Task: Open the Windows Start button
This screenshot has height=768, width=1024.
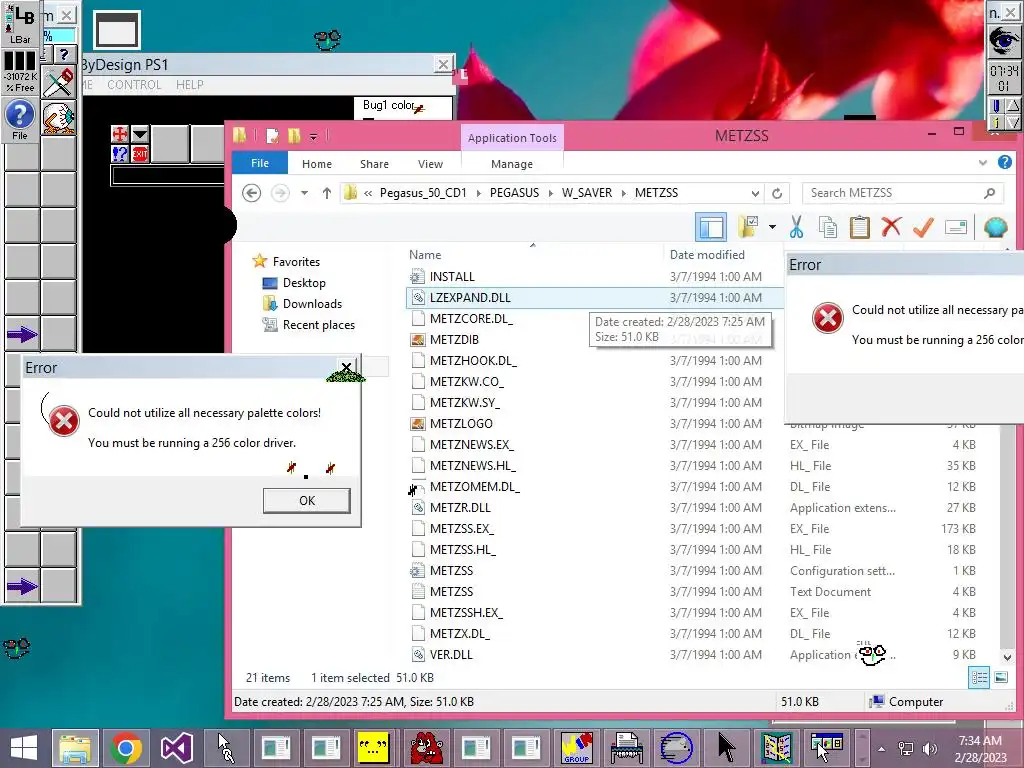Action: point(24,748)
